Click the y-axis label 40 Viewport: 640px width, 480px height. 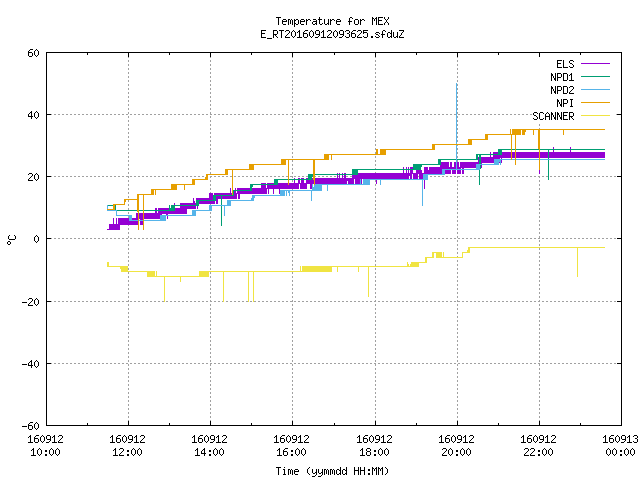point(33,115)
